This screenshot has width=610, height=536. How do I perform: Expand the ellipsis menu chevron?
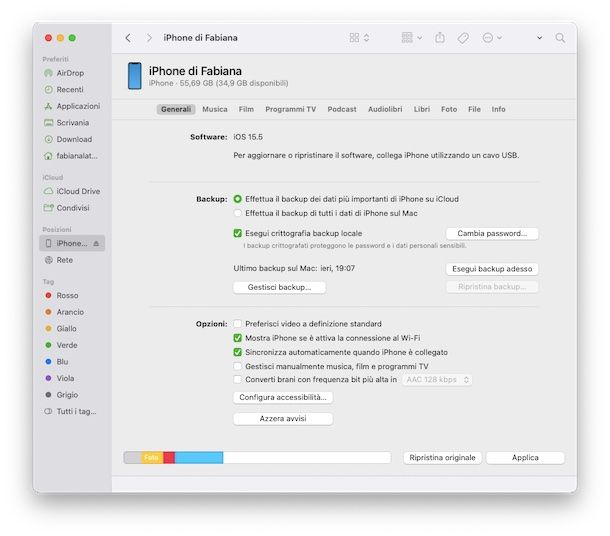500,38
